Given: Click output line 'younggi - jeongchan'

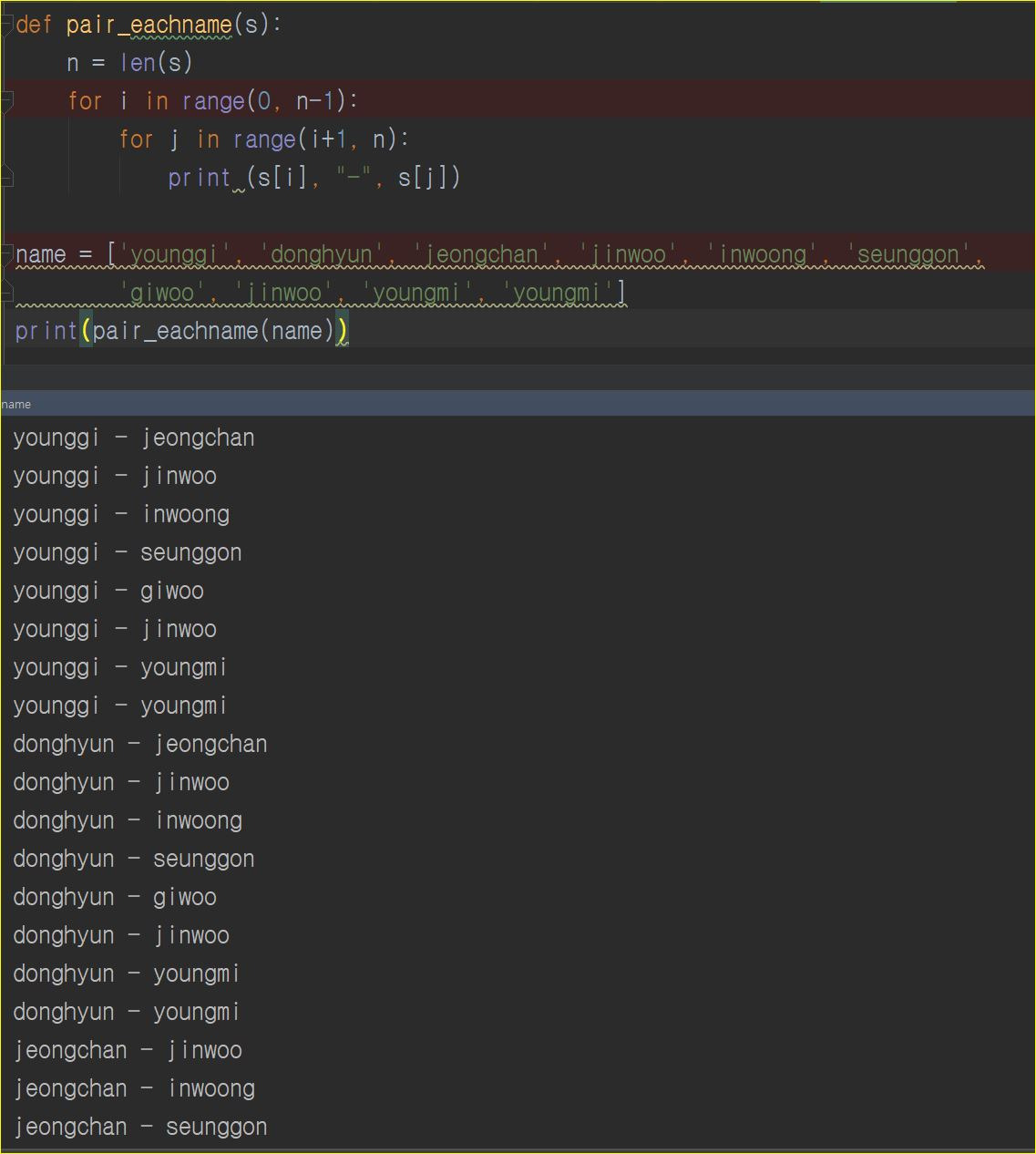Looking at the screenshot, I should point(134,438).
